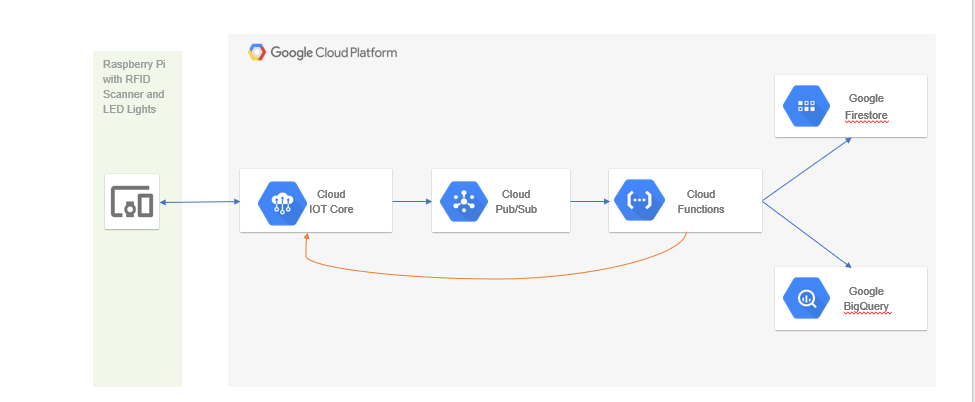The image size is (975, 402).
Task: Click the Raspberry Pi device icon
Action: [x=132, y=202]
